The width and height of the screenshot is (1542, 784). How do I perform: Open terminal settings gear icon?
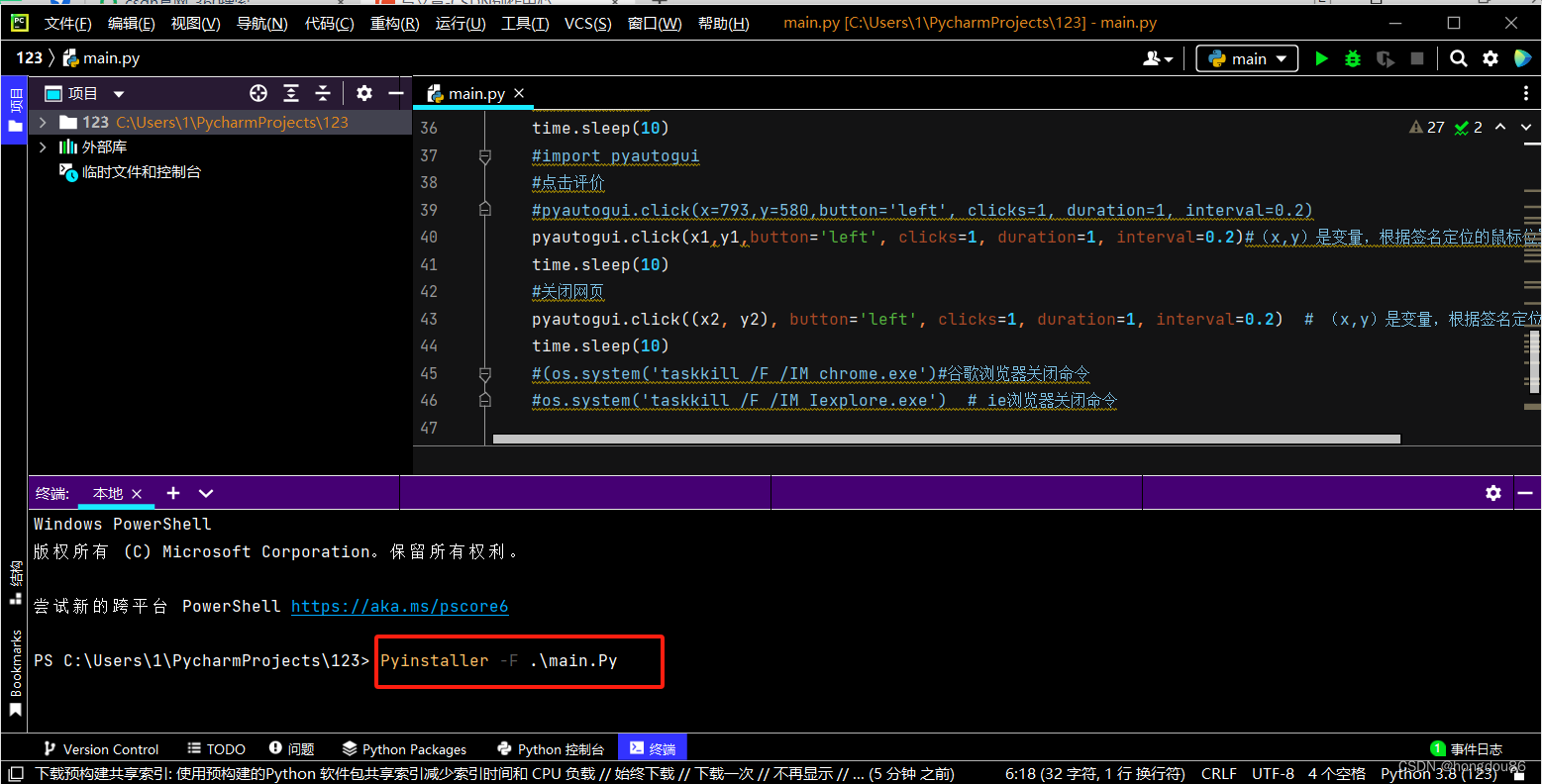[x=1493, y=493]
